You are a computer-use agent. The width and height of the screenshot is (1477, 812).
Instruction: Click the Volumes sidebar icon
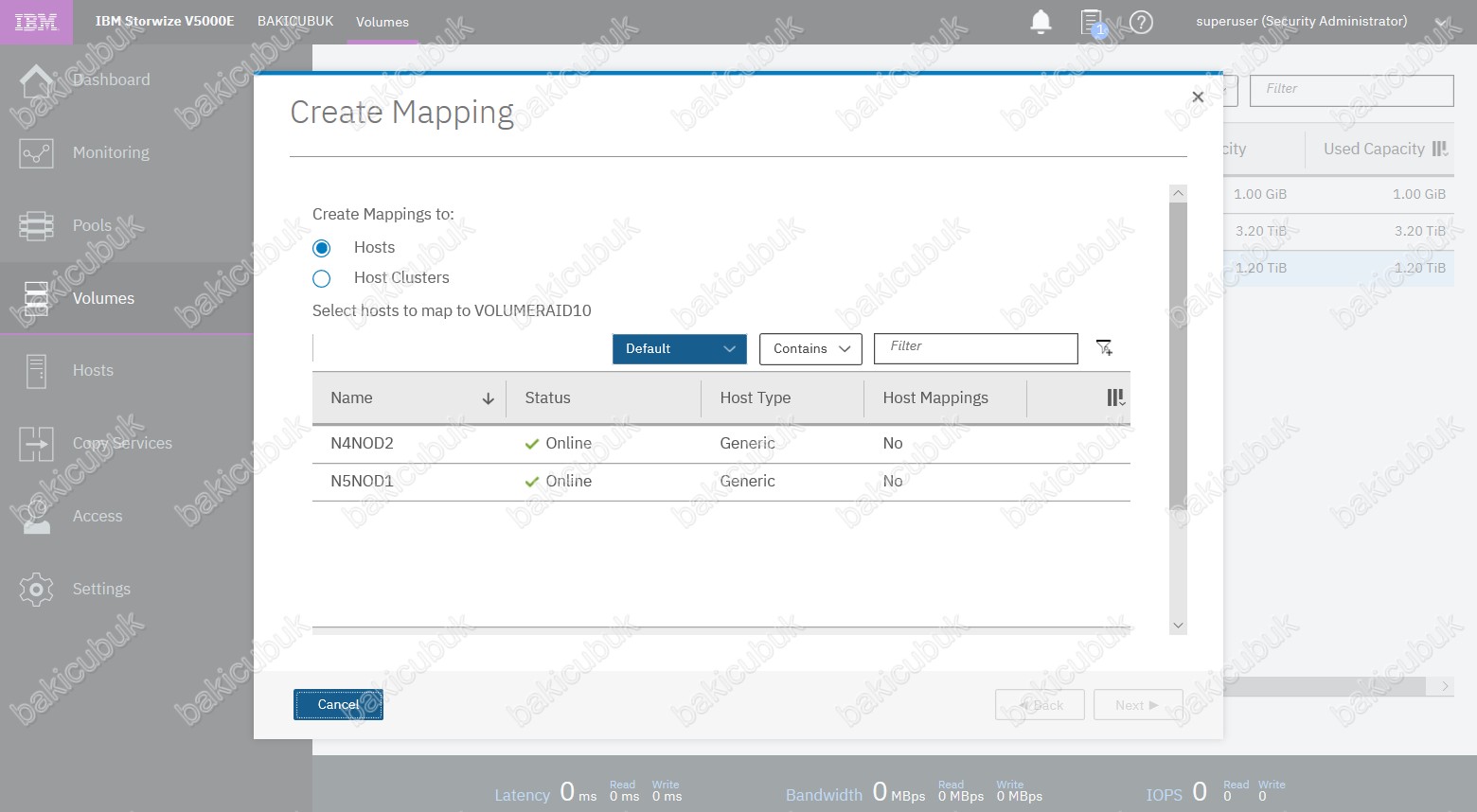tap(36, 298)
